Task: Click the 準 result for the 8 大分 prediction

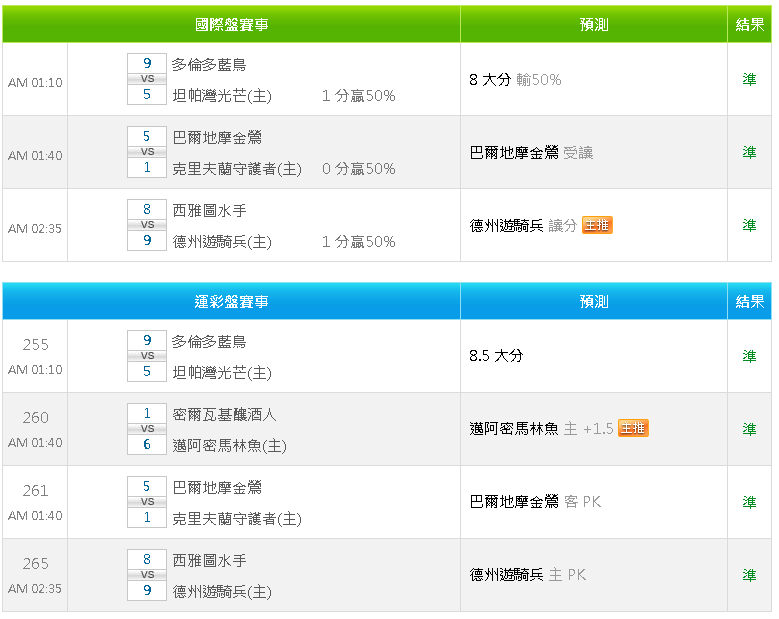Action: point(749,79)
